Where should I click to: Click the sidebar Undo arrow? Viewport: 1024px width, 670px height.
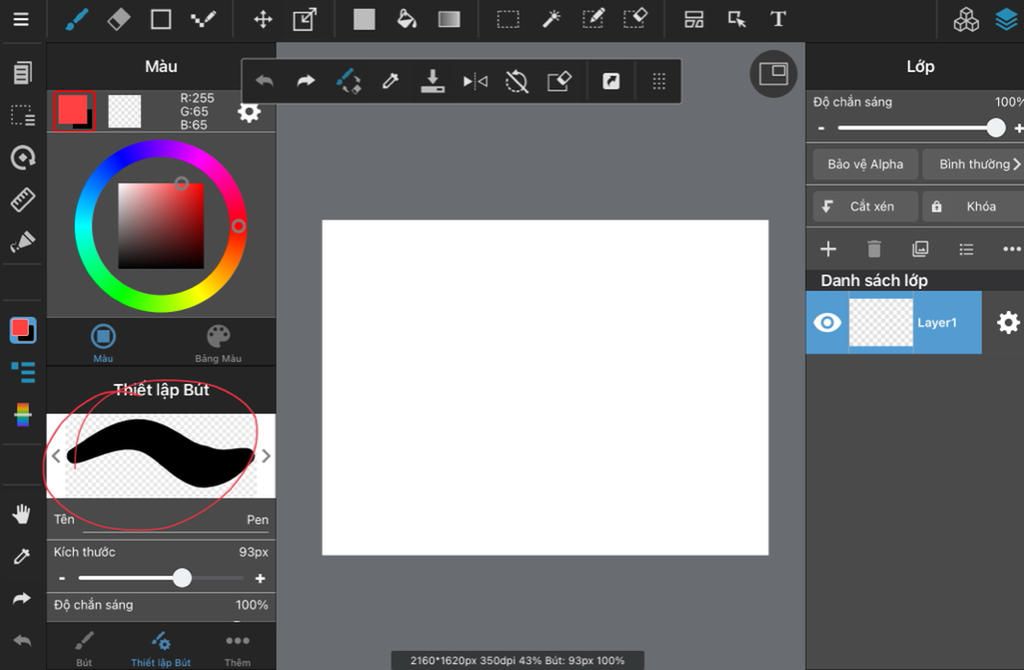pyautogui.click(x=22, y=640)
